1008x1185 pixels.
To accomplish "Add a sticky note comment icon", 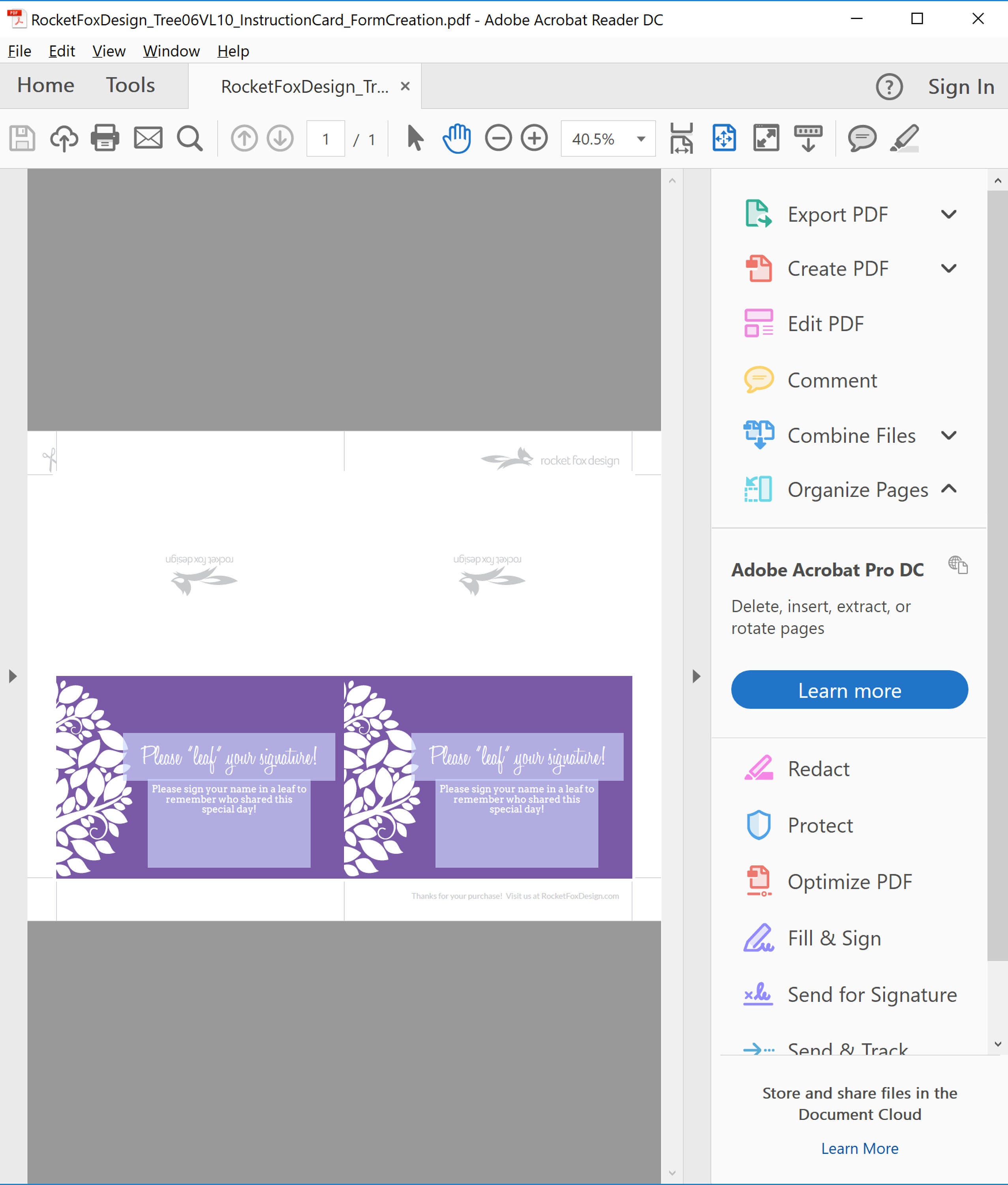I will pos(862,138).
